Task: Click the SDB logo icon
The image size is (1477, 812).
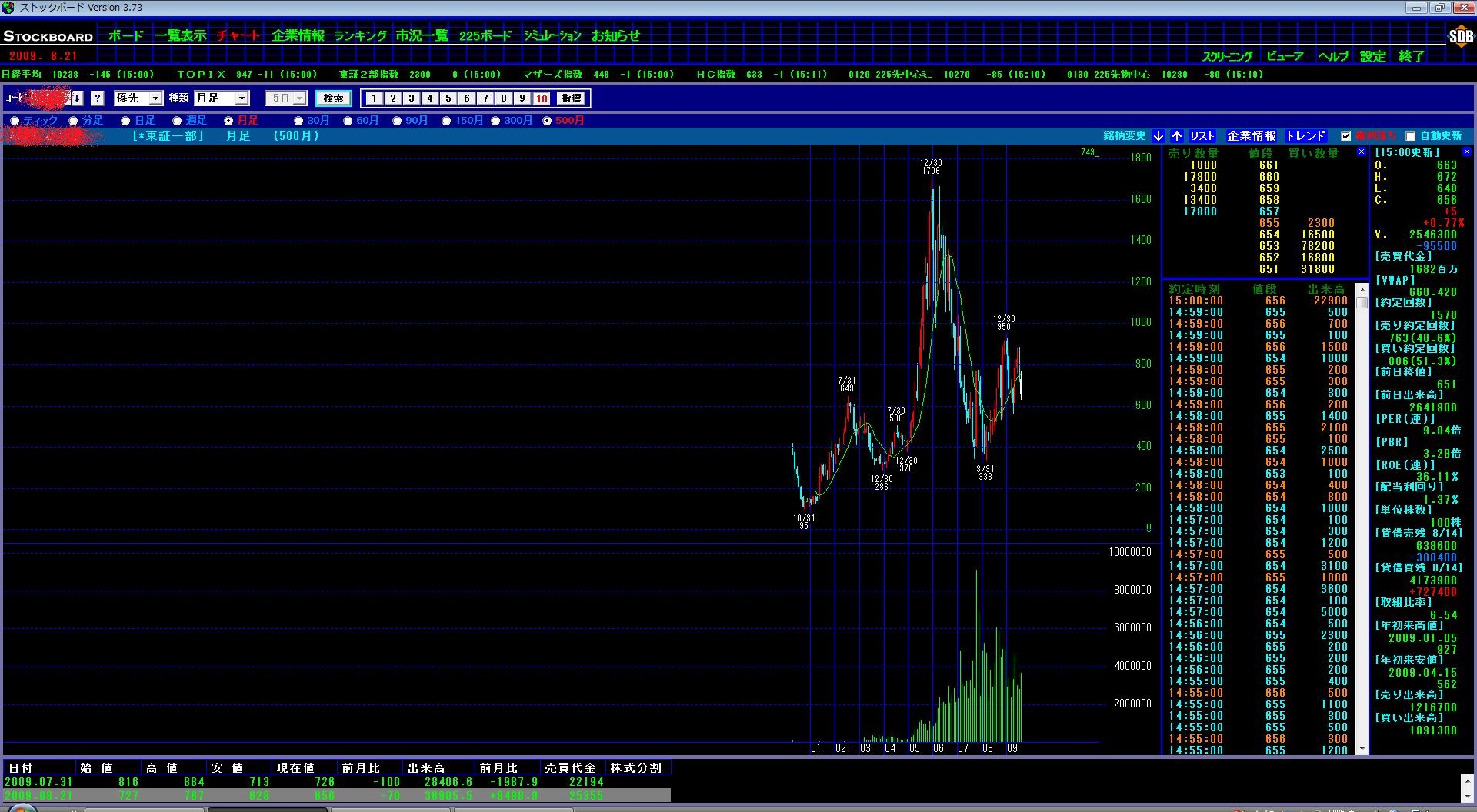Action: (1460, 36)
